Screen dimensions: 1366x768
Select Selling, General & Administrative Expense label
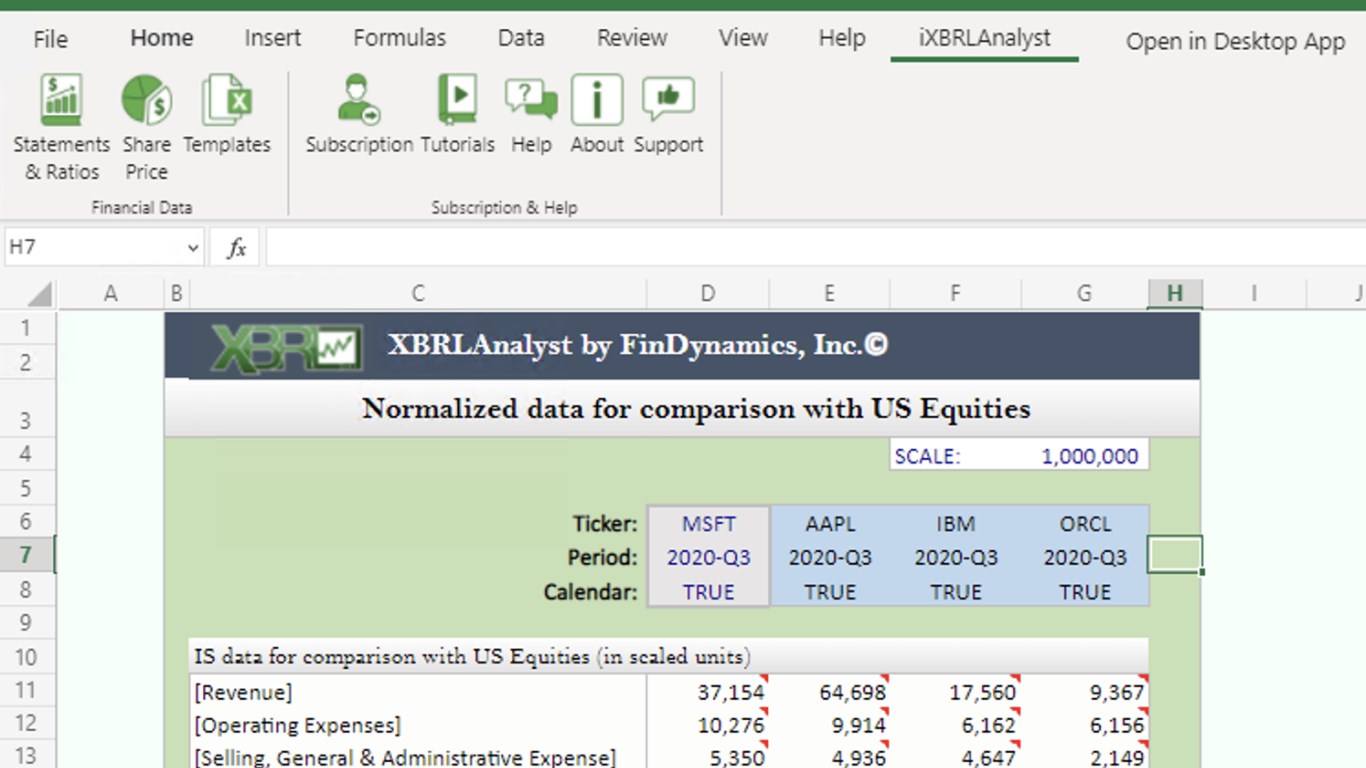[418, 756]
